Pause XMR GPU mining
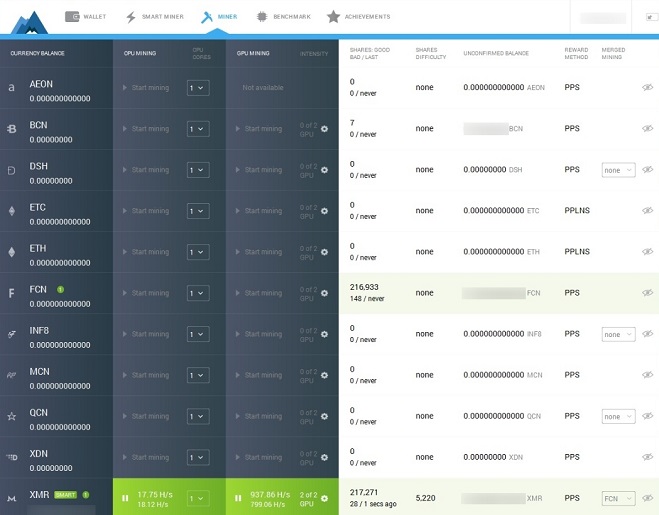The image size is (659, 515). pos(238,499)
